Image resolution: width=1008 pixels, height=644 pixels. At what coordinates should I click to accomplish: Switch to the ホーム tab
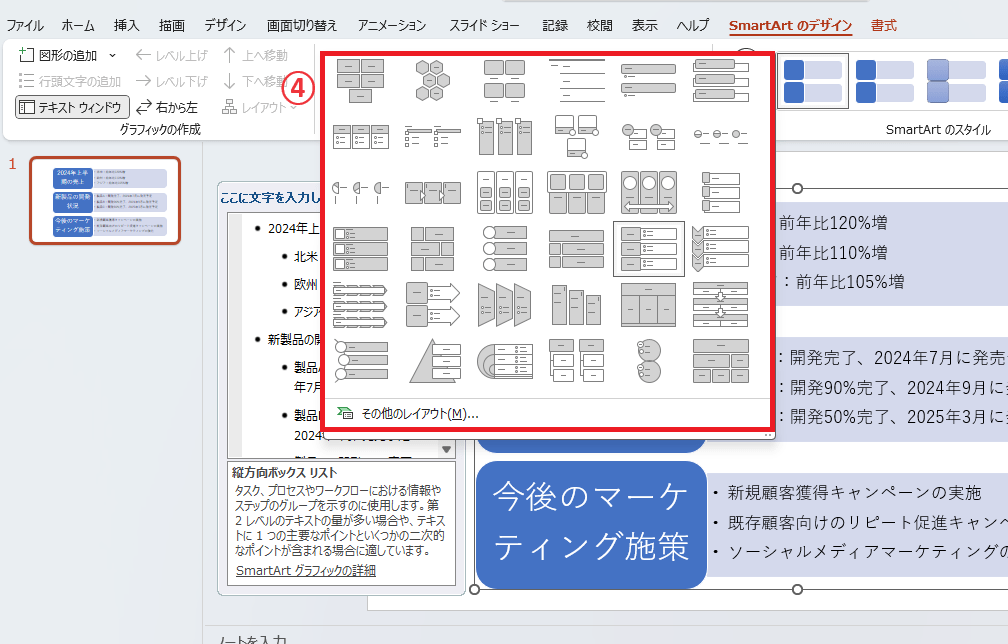tap(78, 26)
